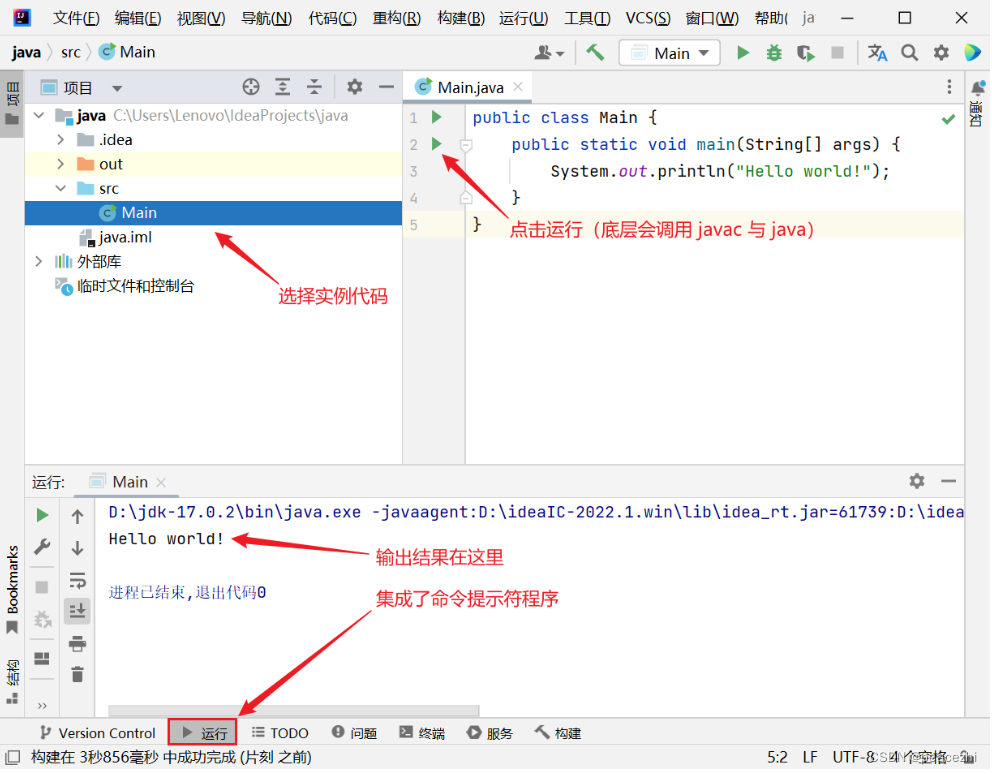Open IDE settings gear in toolbar
992x774 pixels.
point(941,53)
